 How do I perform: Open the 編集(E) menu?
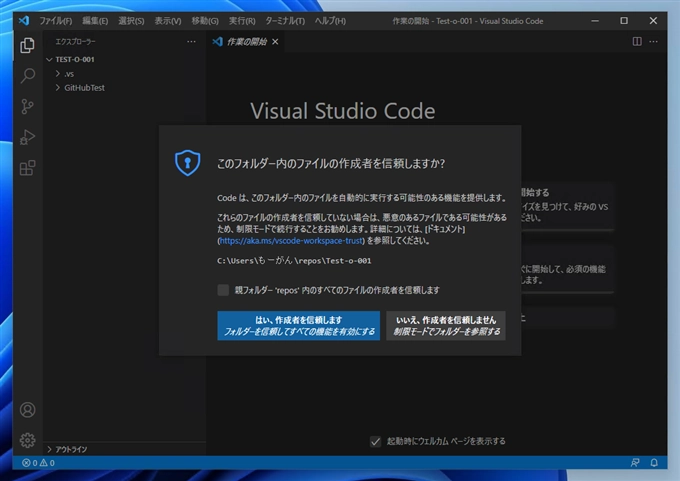95,21
